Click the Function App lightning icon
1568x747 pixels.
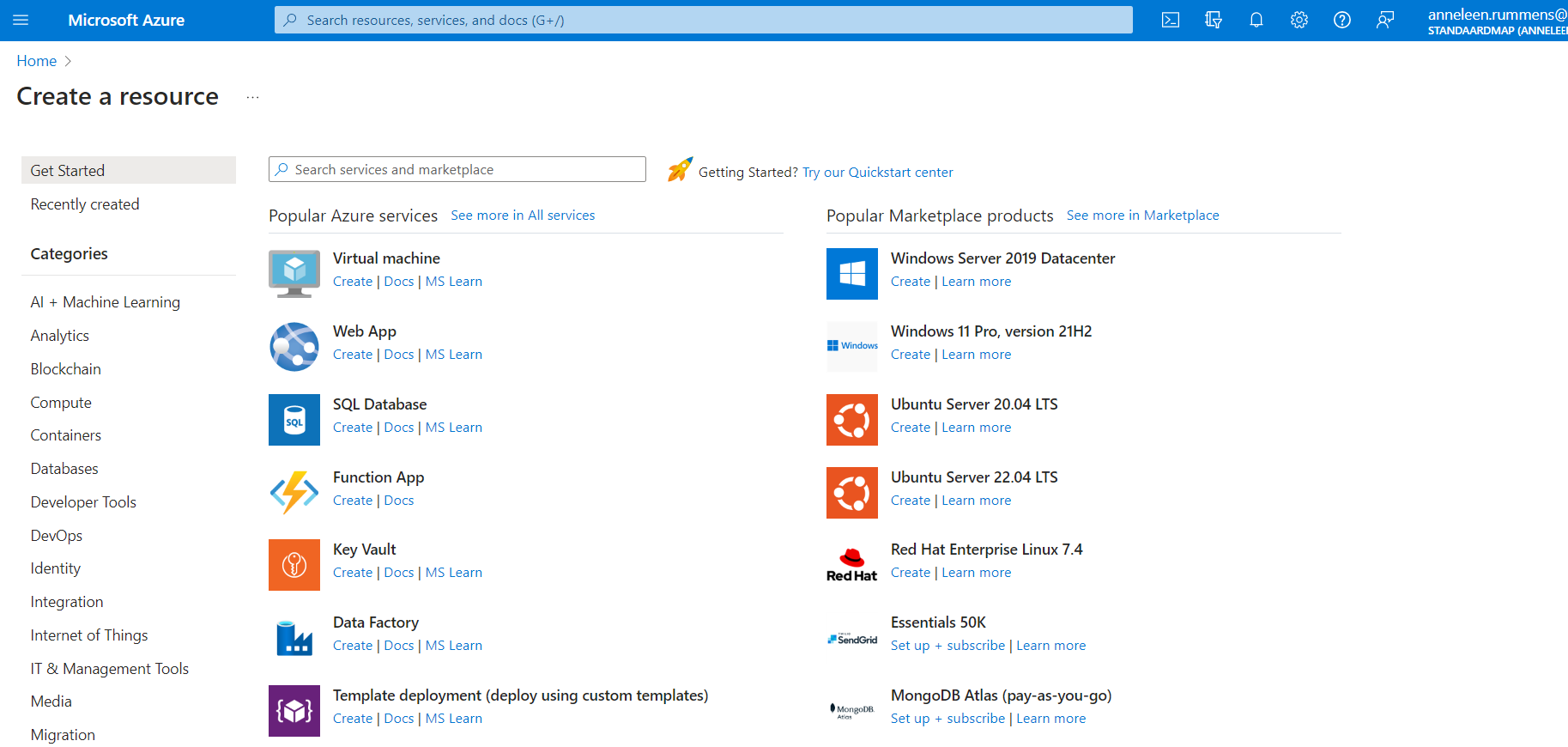(294, 493)
